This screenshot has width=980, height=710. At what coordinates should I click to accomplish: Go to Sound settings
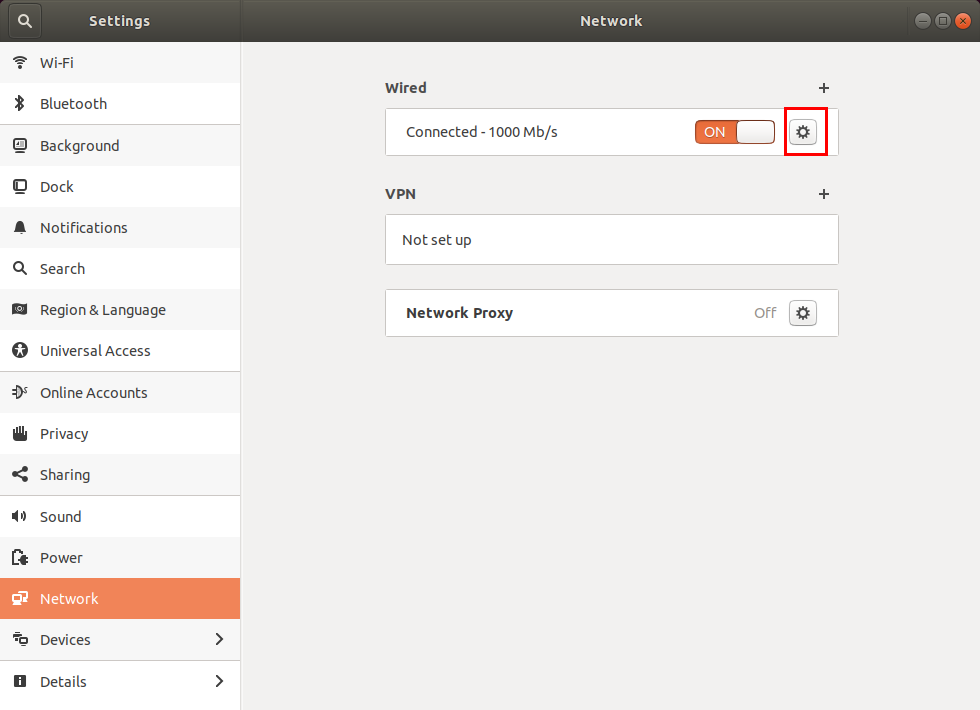tap(120, 517)
